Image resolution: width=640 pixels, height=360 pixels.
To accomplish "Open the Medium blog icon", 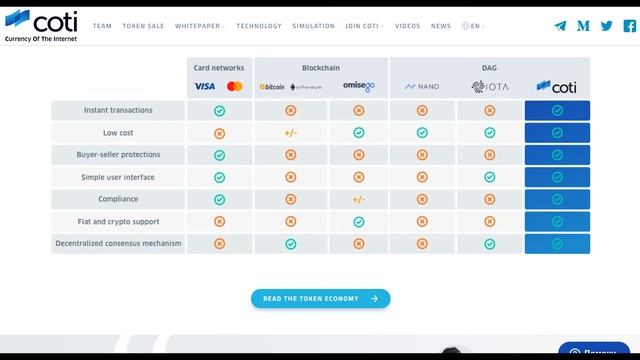I will (x=583, y=26).
